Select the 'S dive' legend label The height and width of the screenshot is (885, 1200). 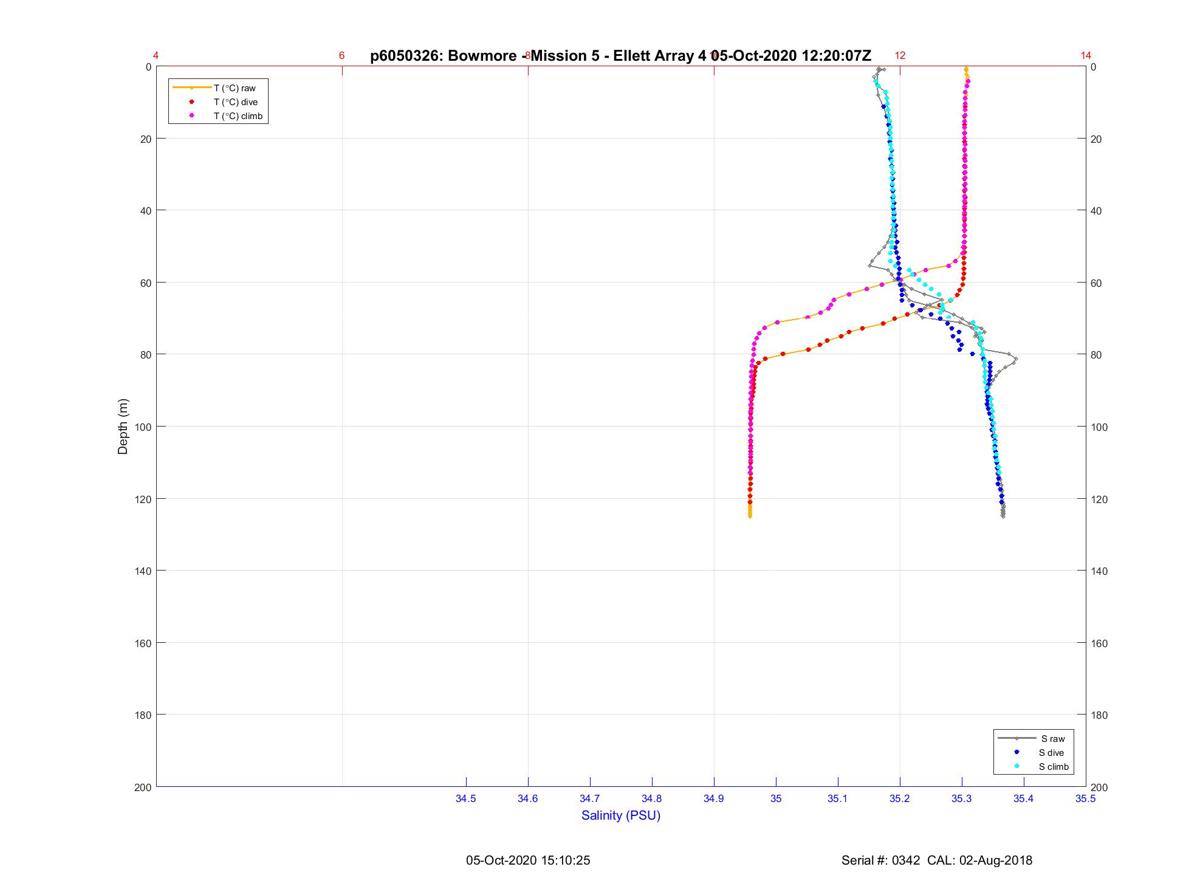1053,752
